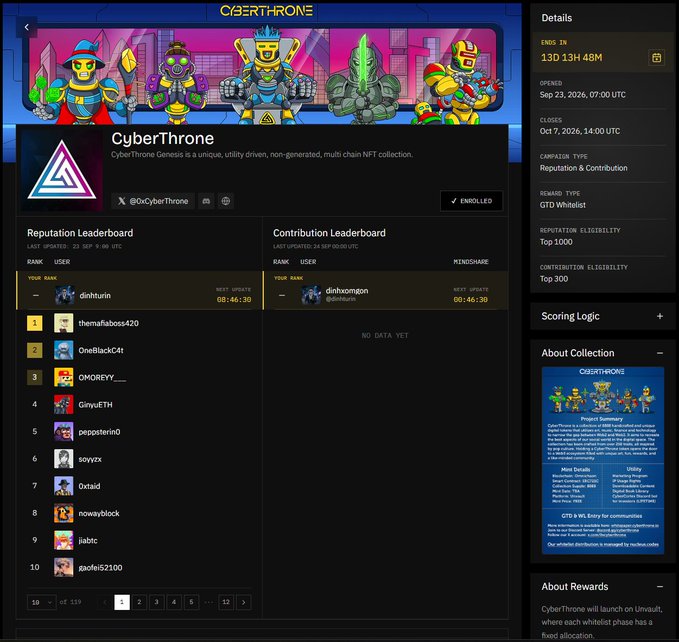The image size is (679, 642).
Task: Open peppsterin0 avatar
Action: [x=64, y=432]
